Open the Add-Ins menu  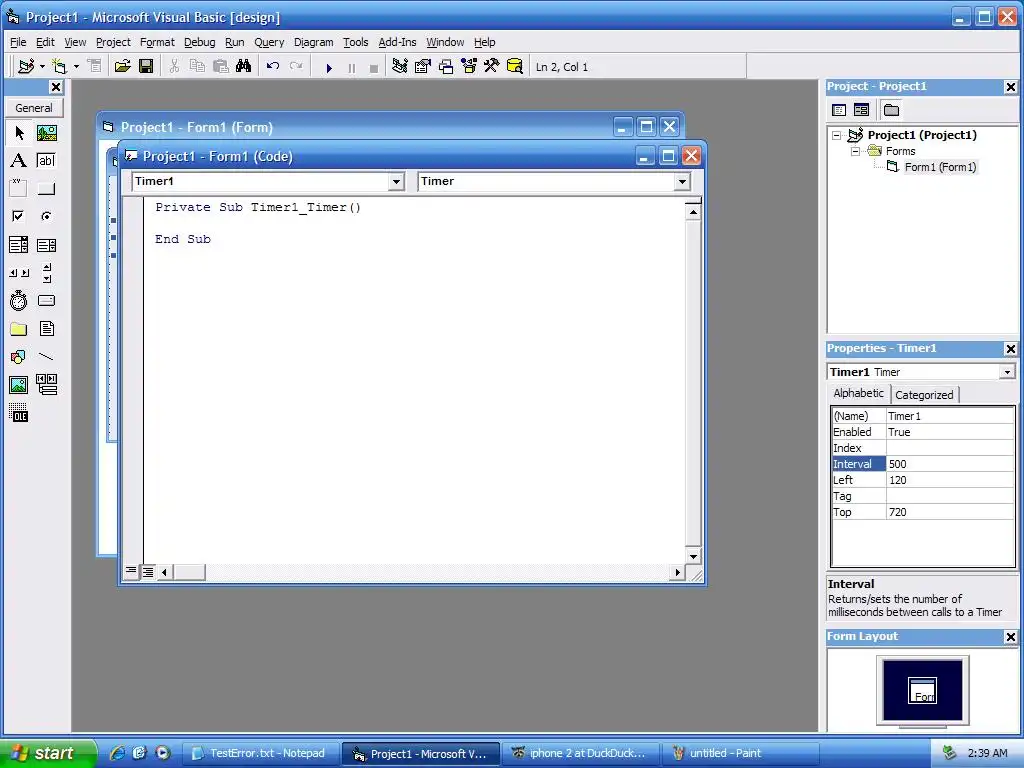[397, 42]
